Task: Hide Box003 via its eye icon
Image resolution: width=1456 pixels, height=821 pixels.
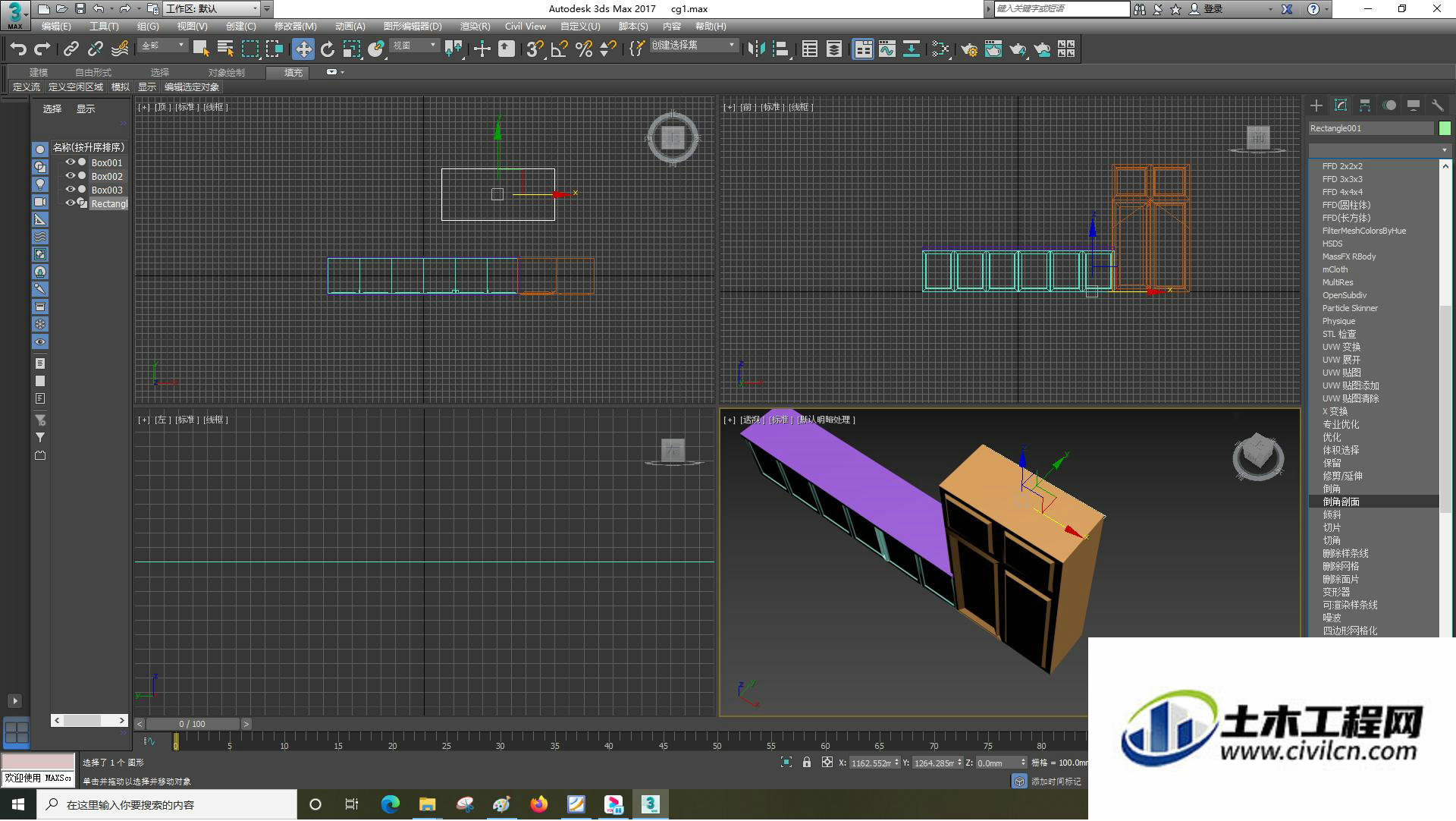Action: point(70,190)
